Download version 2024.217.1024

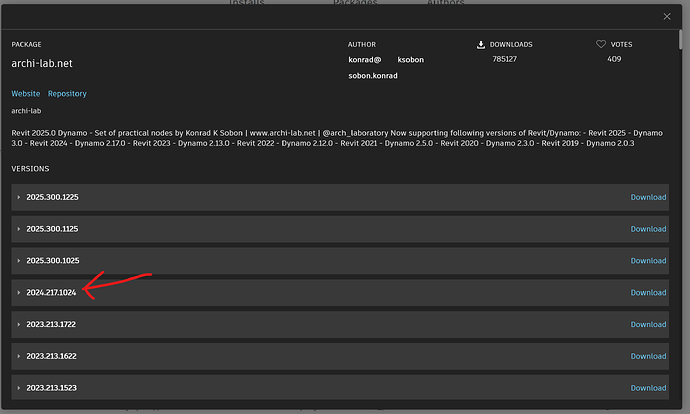pyautogui.click(x=648, y=293)
